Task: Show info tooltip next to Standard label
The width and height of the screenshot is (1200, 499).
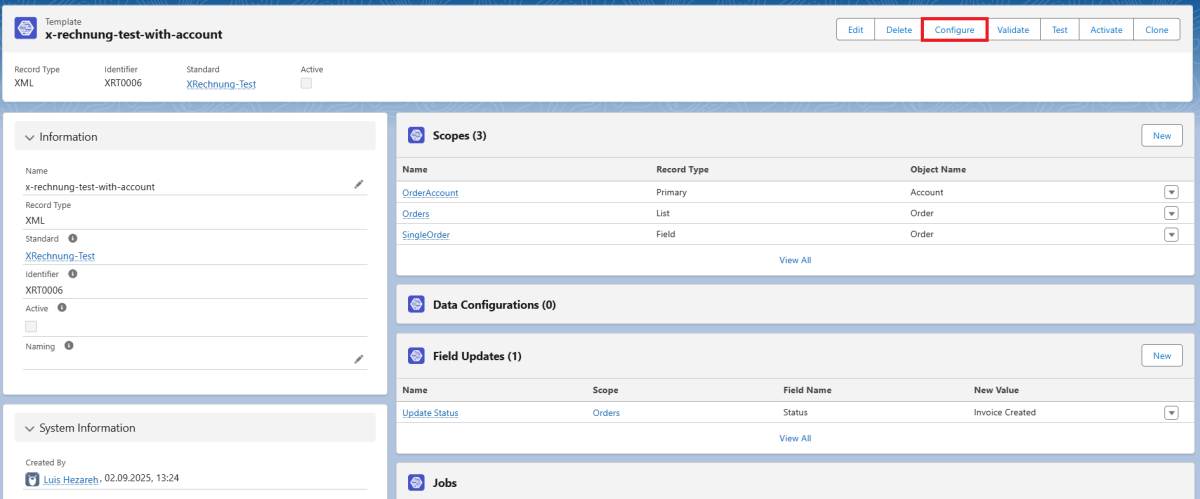Action: click(x=72, y=239)
